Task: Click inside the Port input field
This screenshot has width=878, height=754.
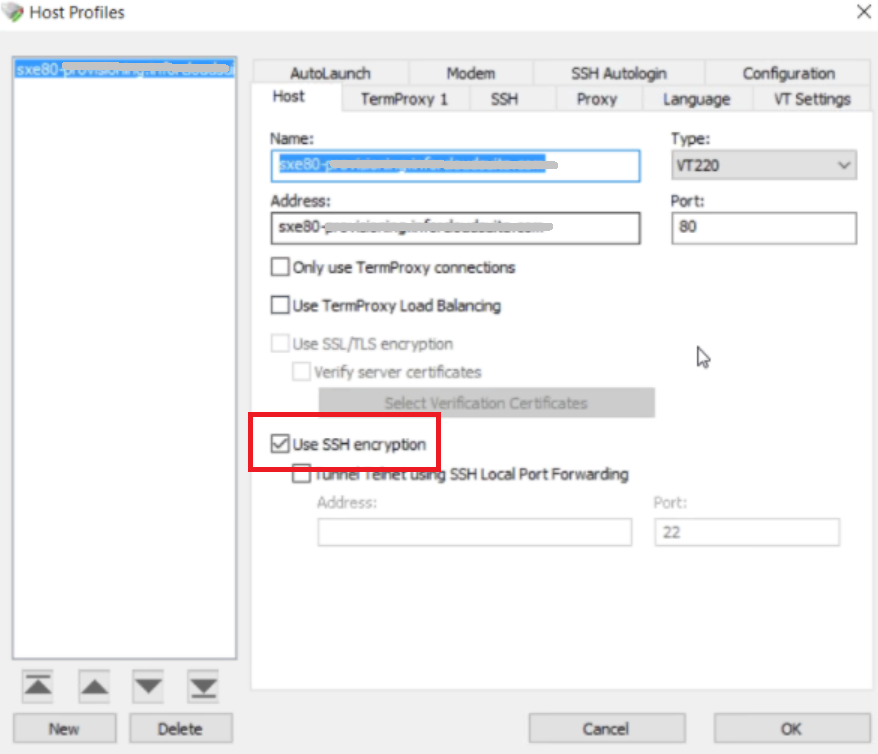Action: 765,228
